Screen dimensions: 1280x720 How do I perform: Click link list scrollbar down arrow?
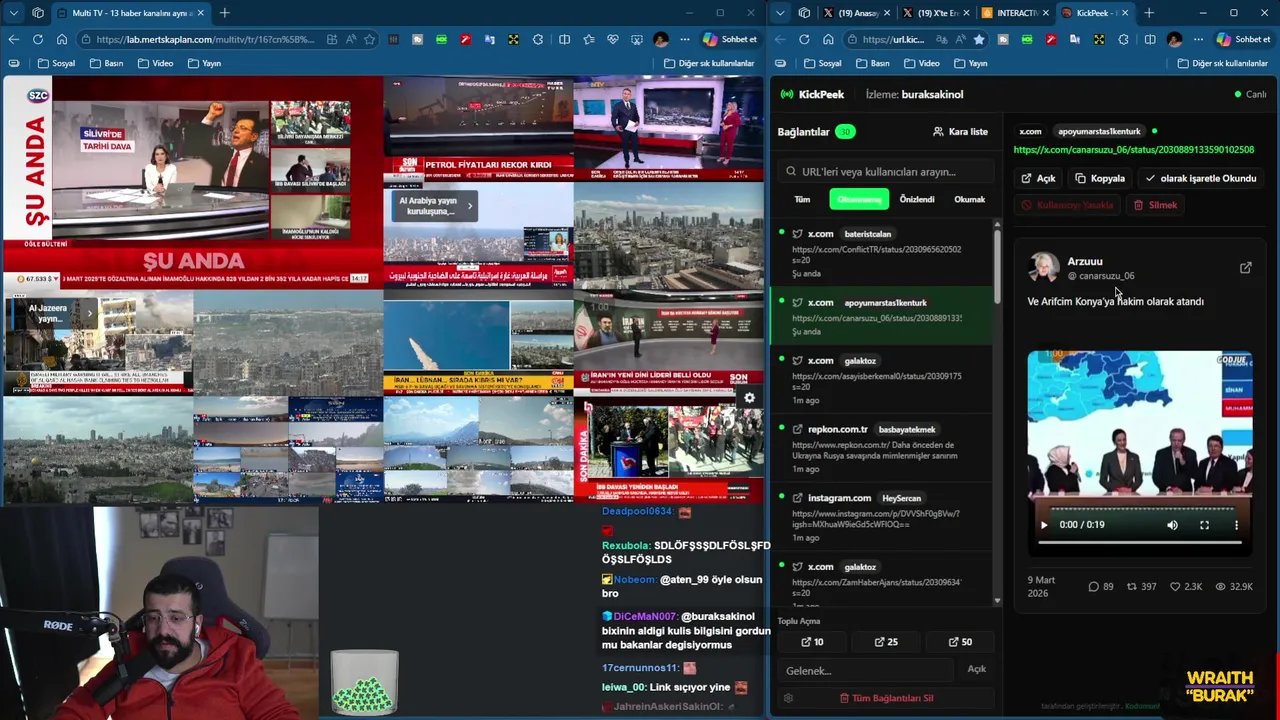pos(997,600)
